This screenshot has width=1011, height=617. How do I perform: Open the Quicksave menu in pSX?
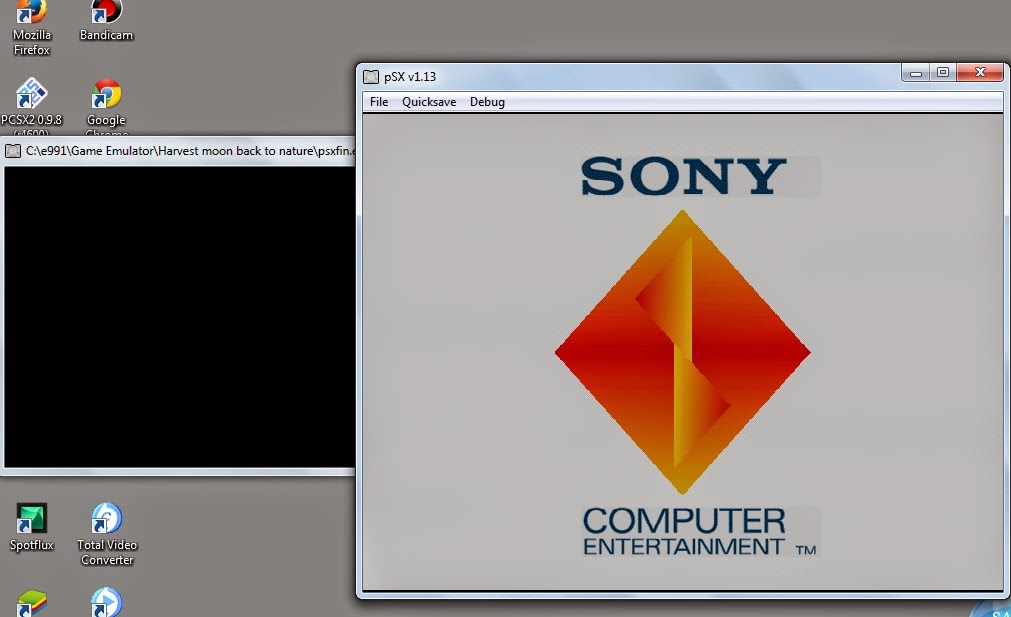429,102
